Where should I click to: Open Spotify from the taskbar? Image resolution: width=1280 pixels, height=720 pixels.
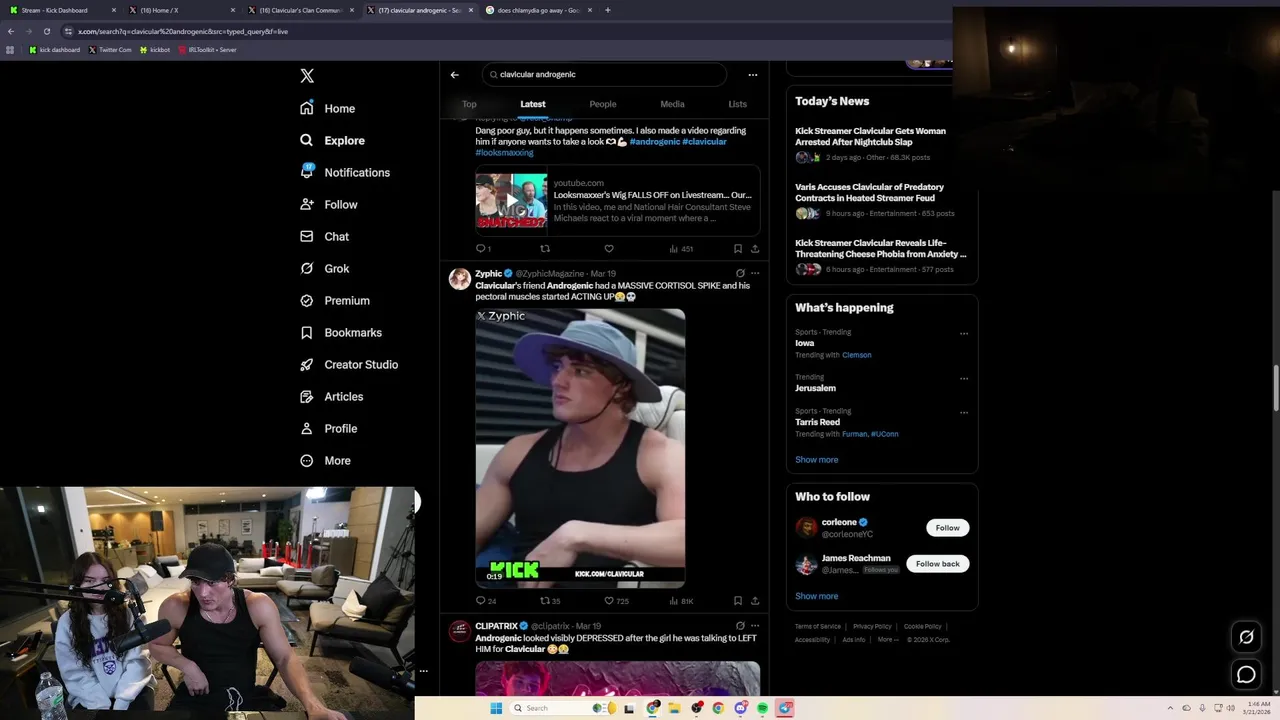[762, 708]
